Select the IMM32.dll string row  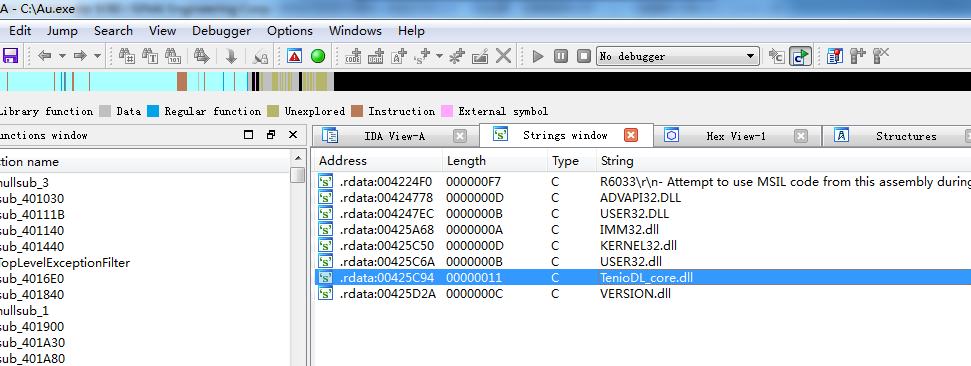642,230
